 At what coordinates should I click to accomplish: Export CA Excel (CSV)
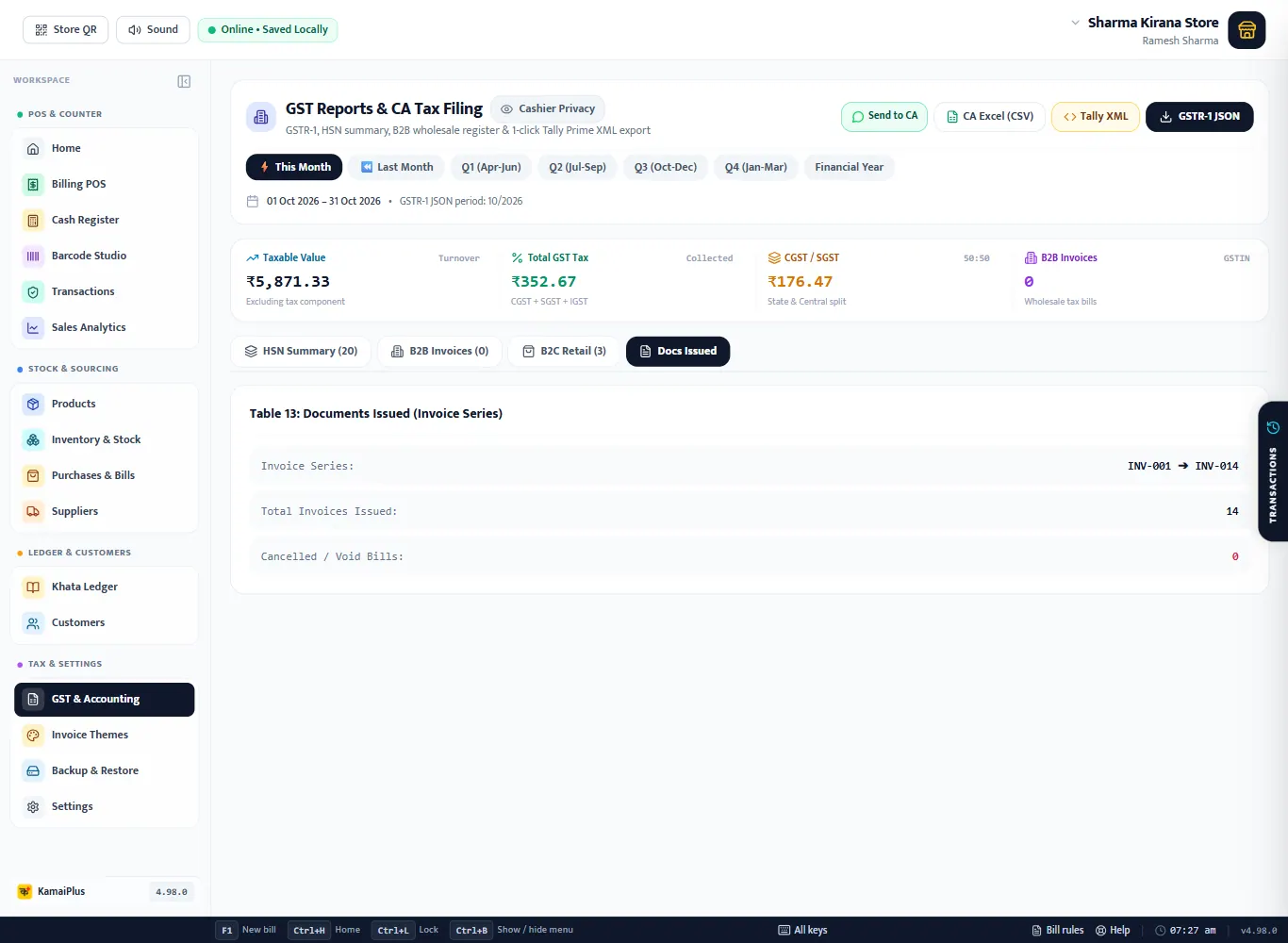(990, 116)
